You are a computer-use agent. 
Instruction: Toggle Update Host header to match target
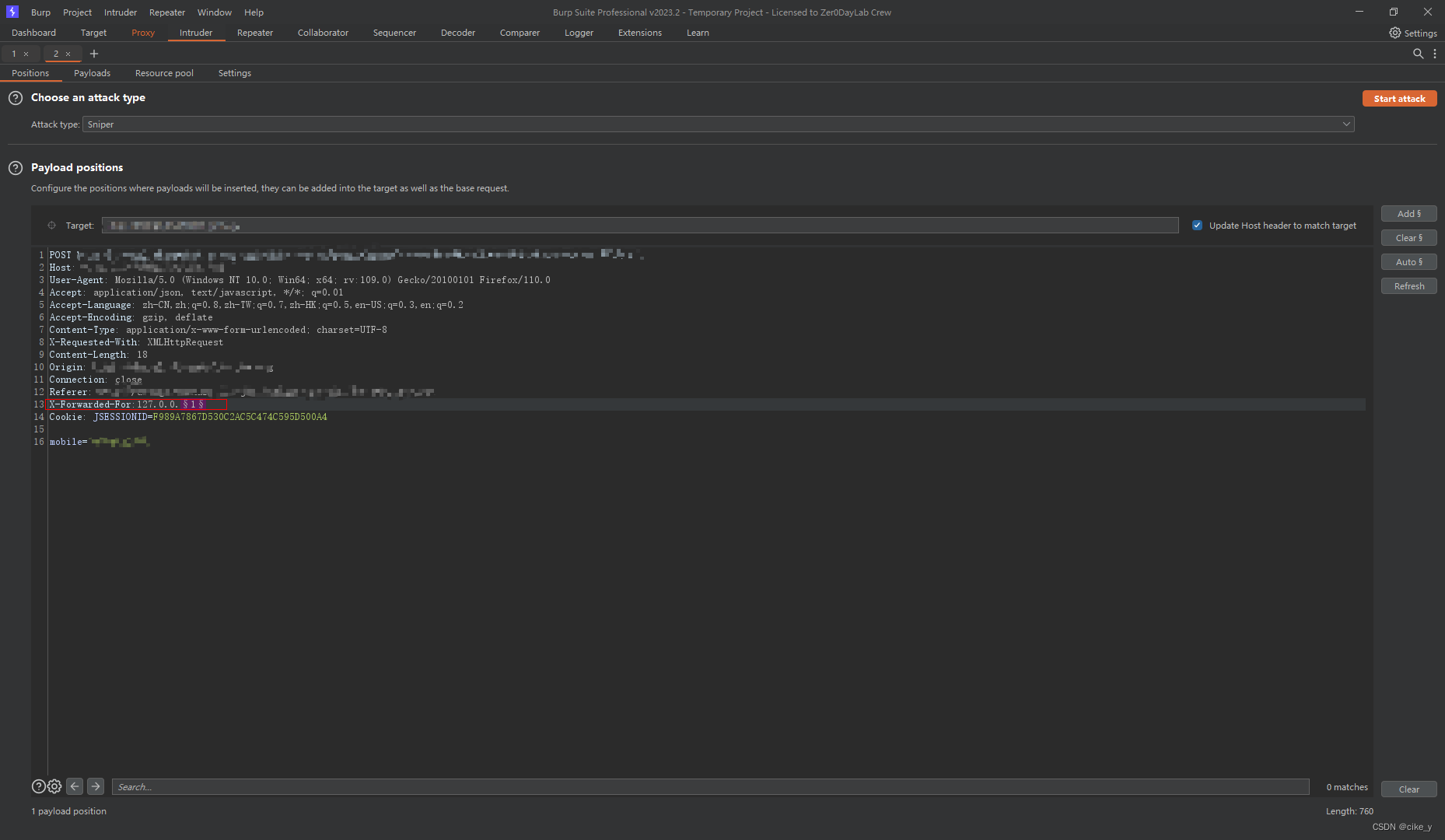(1198, 226)
